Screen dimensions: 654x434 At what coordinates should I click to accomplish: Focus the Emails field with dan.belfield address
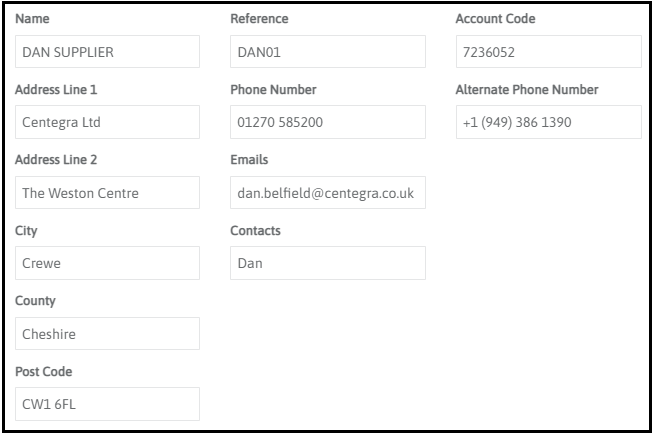point(327,193)
